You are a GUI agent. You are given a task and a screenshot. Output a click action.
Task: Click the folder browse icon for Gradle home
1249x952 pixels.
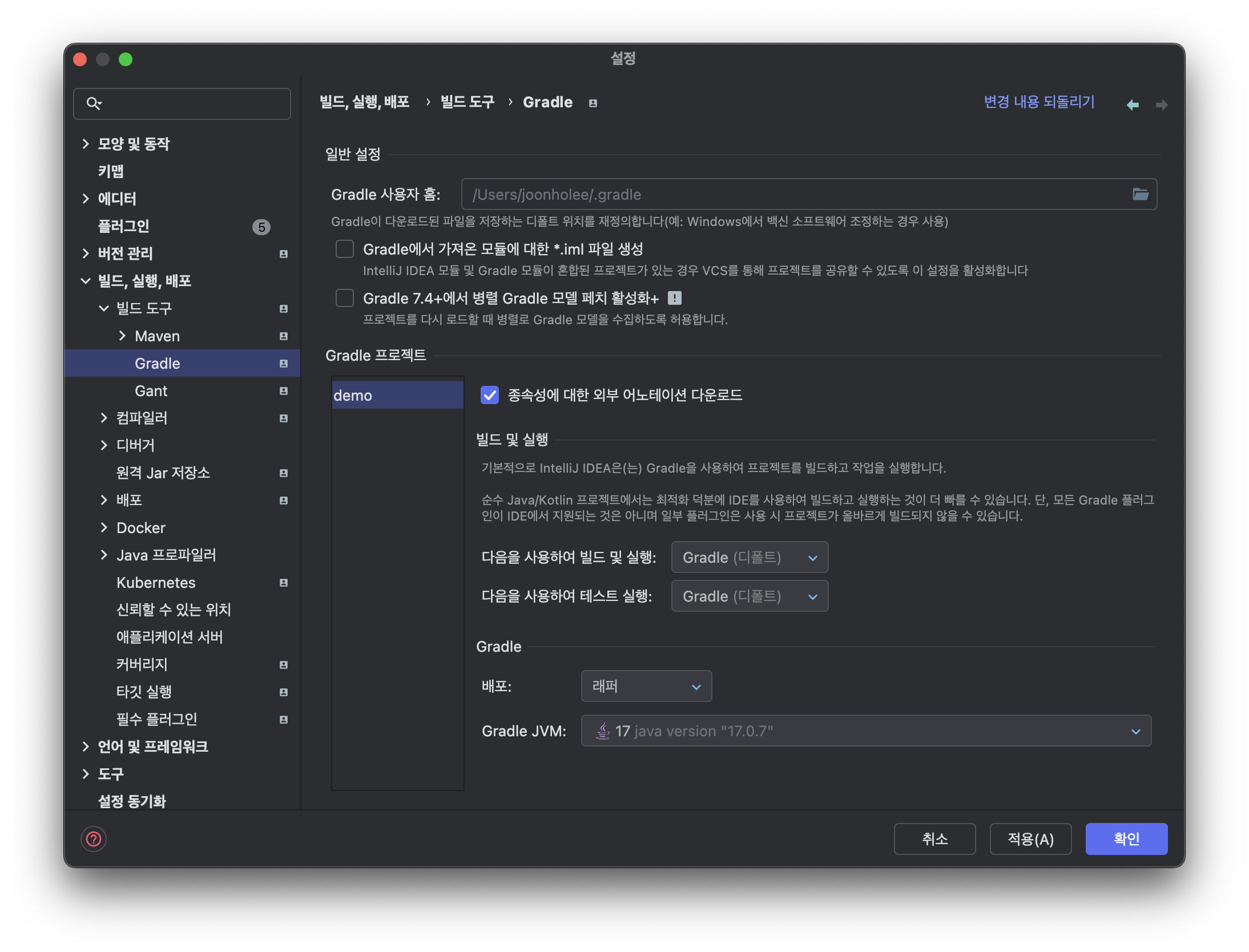click(x=1140, y=195)
